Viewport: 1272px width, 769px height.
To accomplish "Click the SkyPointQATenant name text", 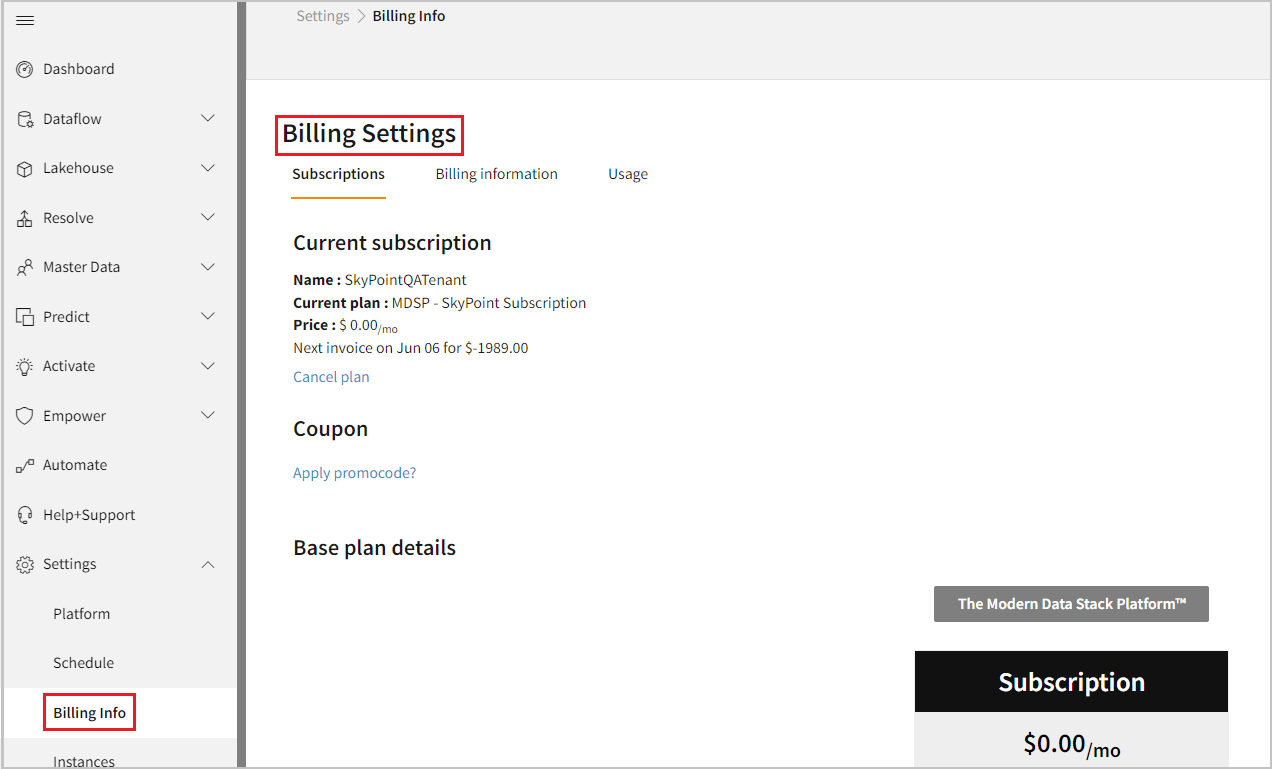I will (x=406, y=280).
